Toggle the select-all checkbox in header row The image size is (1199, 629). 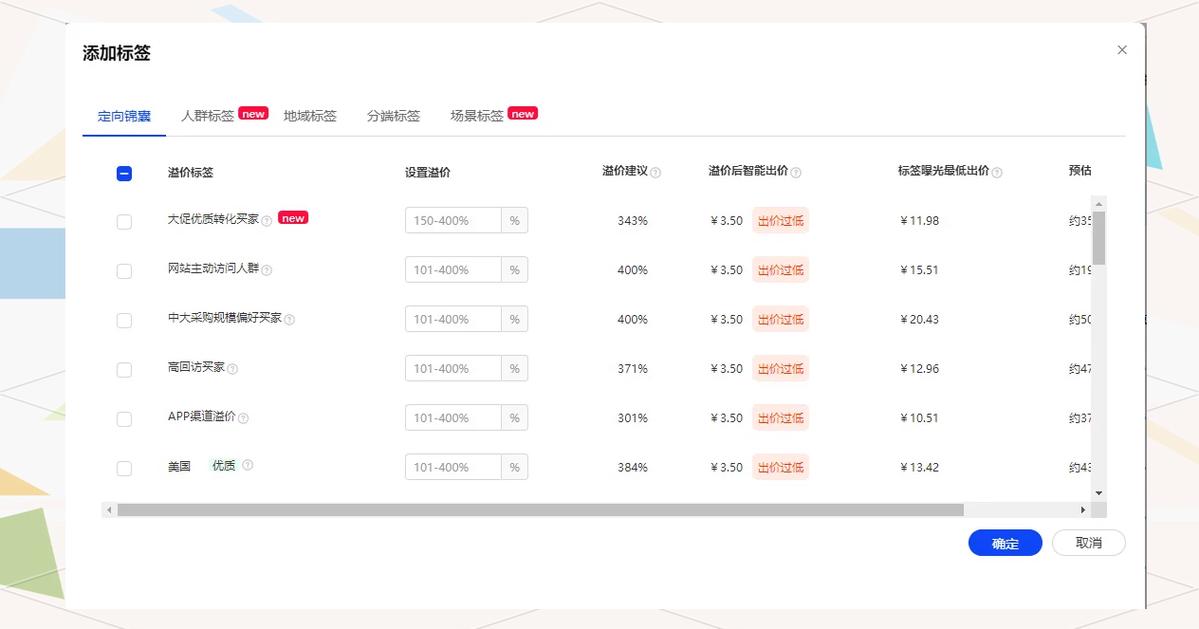click(124, 172)
